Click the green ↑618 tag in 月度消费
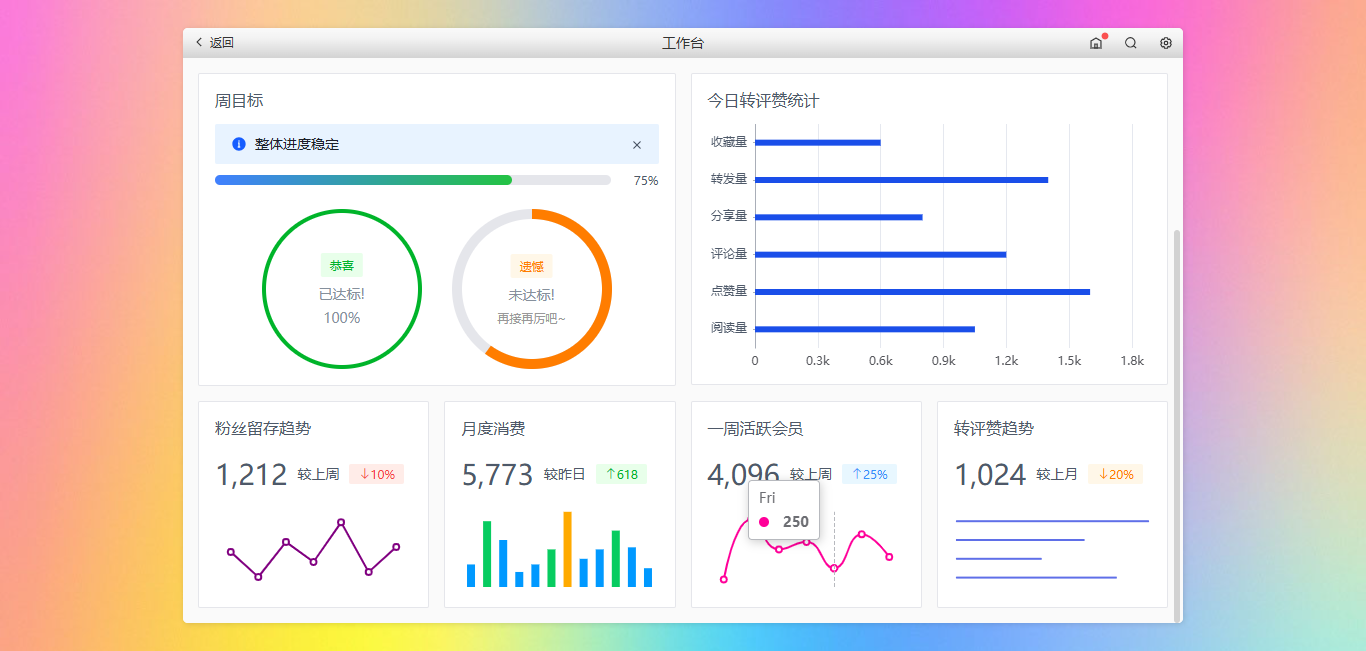This screenshot has height=651, width=1366. point(621,474)
